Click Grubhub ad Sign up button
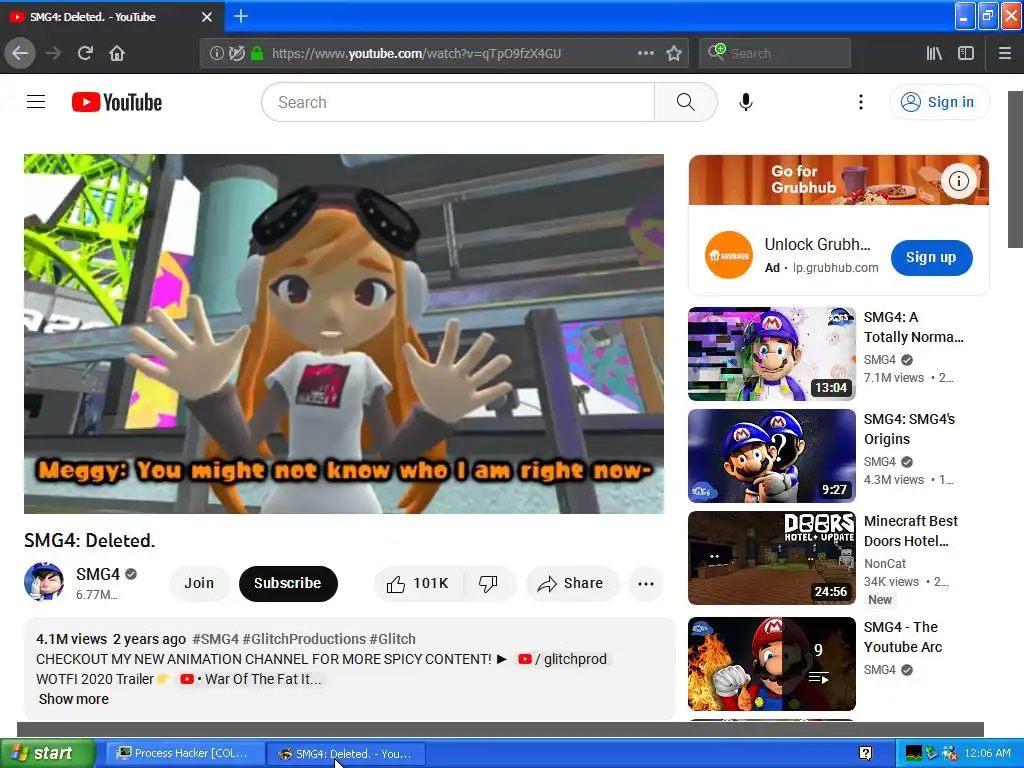Screen dimensions: 1024x768 click(x=931, y=257)
